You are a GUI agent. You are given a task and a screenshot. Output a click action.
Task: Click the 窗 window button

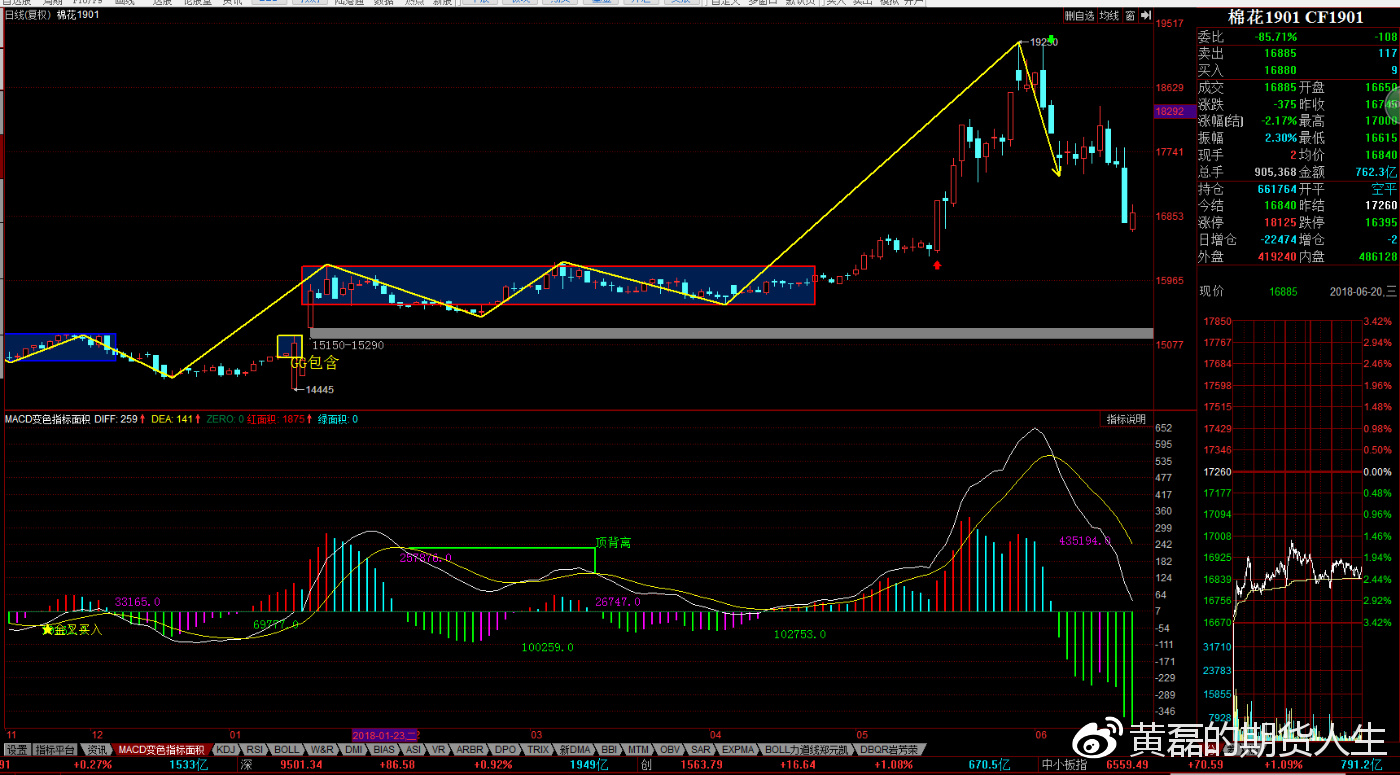tap(1129, 16)
